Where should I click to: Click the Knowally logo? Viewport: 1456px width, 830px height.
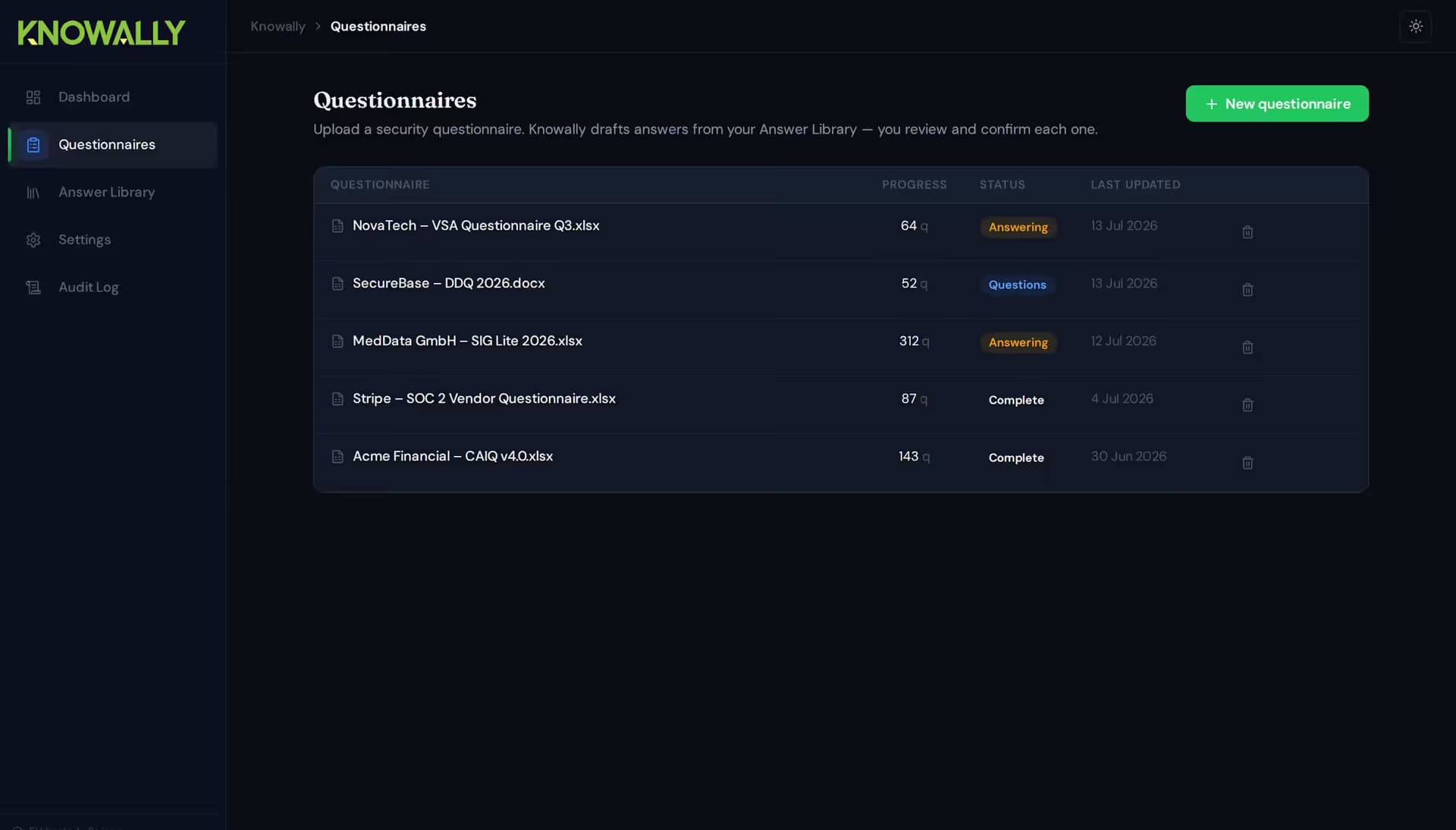tap(102, 33)
